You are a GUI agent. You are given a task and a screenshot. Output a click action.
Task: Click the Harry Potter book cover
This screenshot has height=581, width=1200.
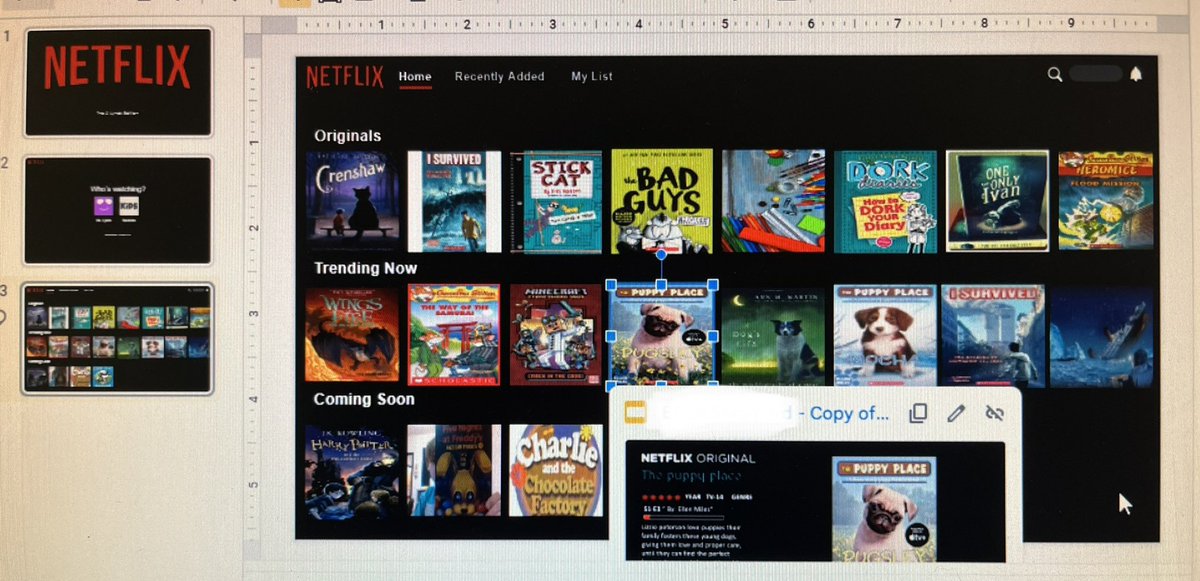(x=352, y=471)
